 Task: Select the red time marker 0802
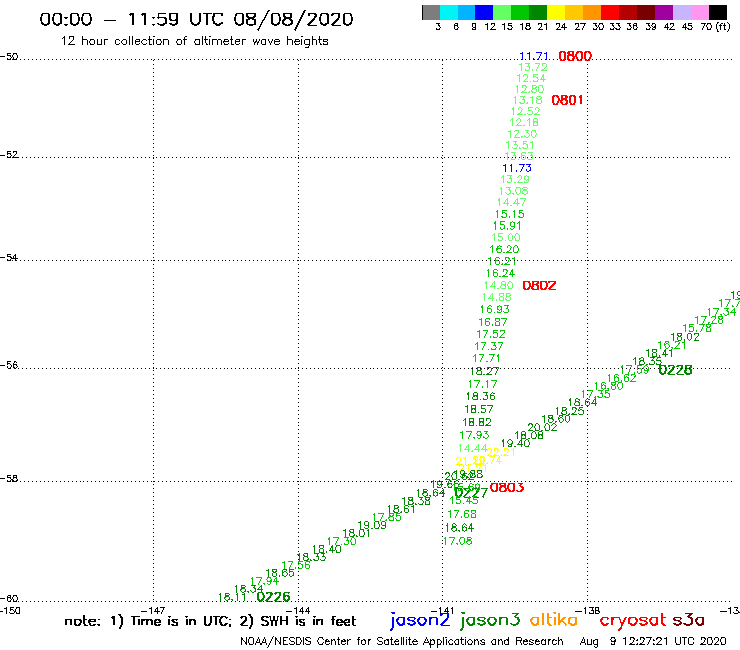pyautogui.click(x=539, y=286)
